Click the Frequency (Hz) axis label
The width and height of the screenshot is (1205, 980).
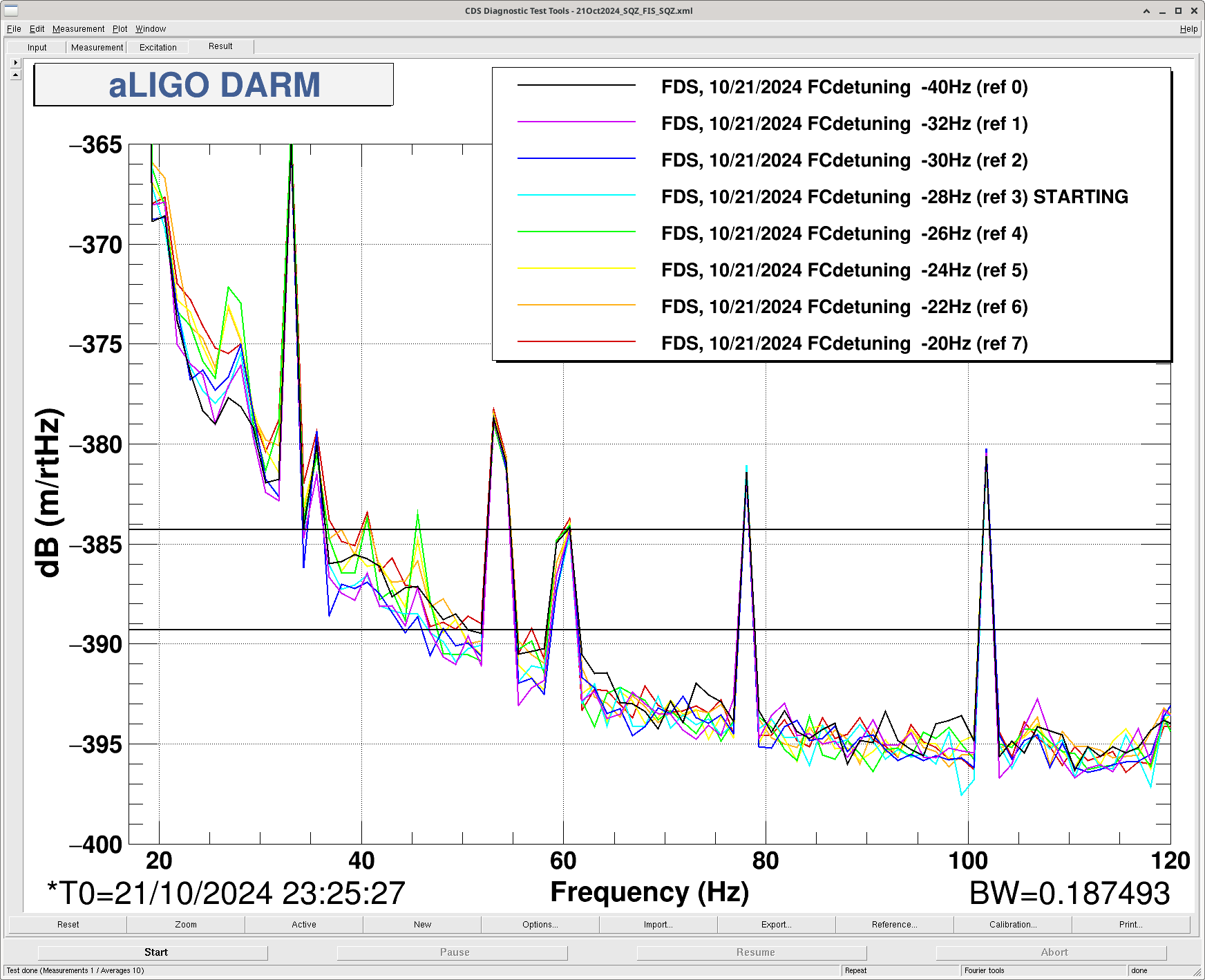click(649, 892)
